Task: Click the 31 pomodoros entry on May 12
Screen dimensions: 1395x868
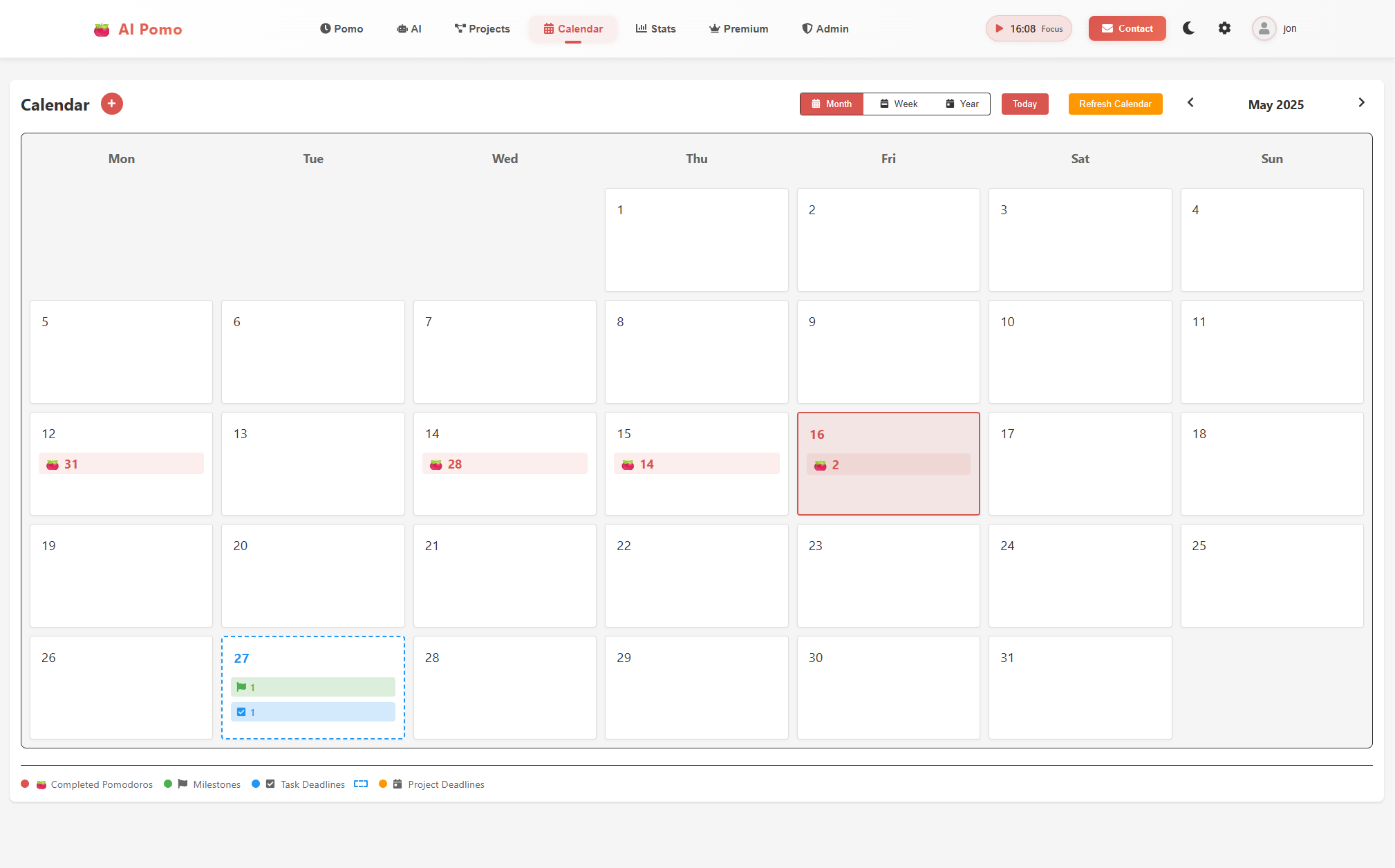Action: coord(121,464)
